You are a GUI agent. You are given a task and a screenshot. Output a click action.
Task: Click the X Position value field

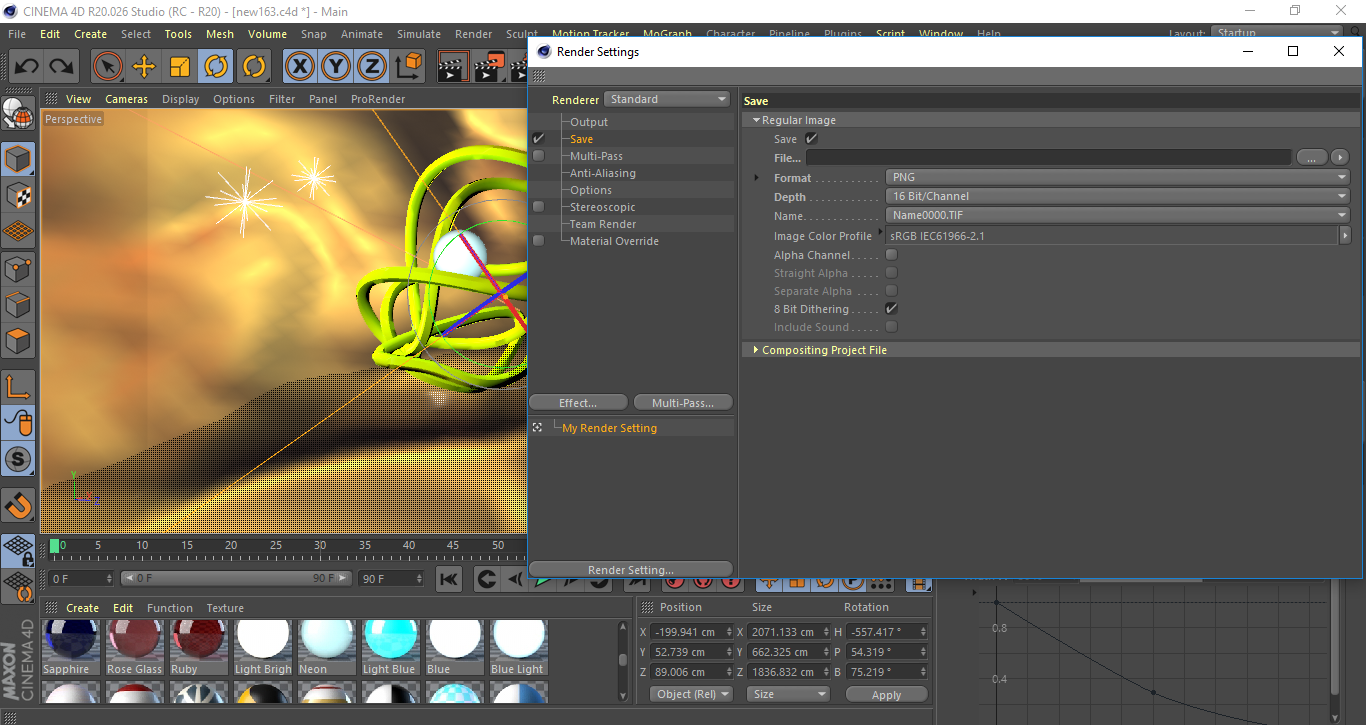click(x=691, y=632)
